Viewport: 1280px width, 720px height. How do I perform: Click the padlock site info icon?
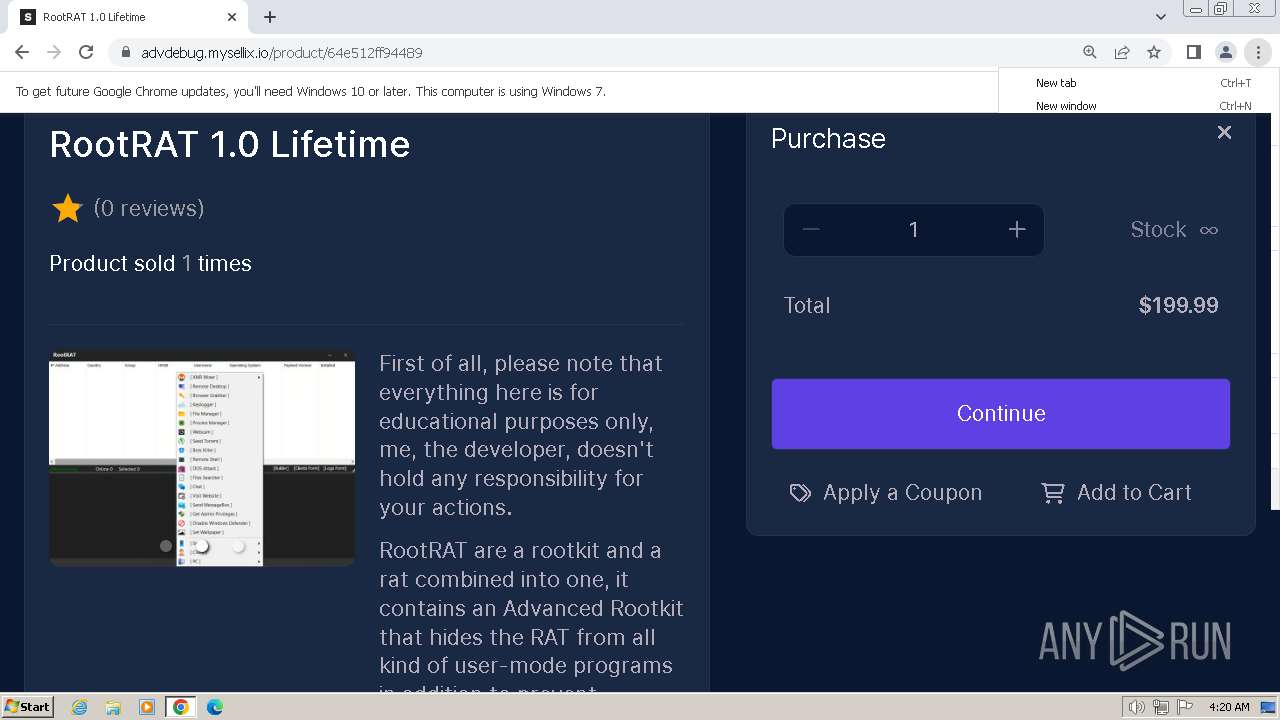pyautogui.click(x=126, y=52)
